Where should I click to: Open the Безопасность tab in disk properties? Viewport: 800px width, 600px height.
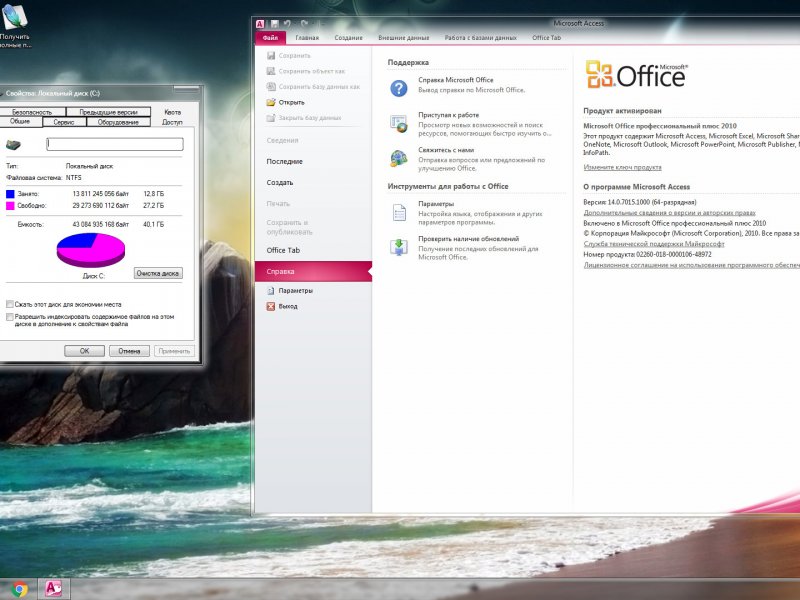pos(33,112)
